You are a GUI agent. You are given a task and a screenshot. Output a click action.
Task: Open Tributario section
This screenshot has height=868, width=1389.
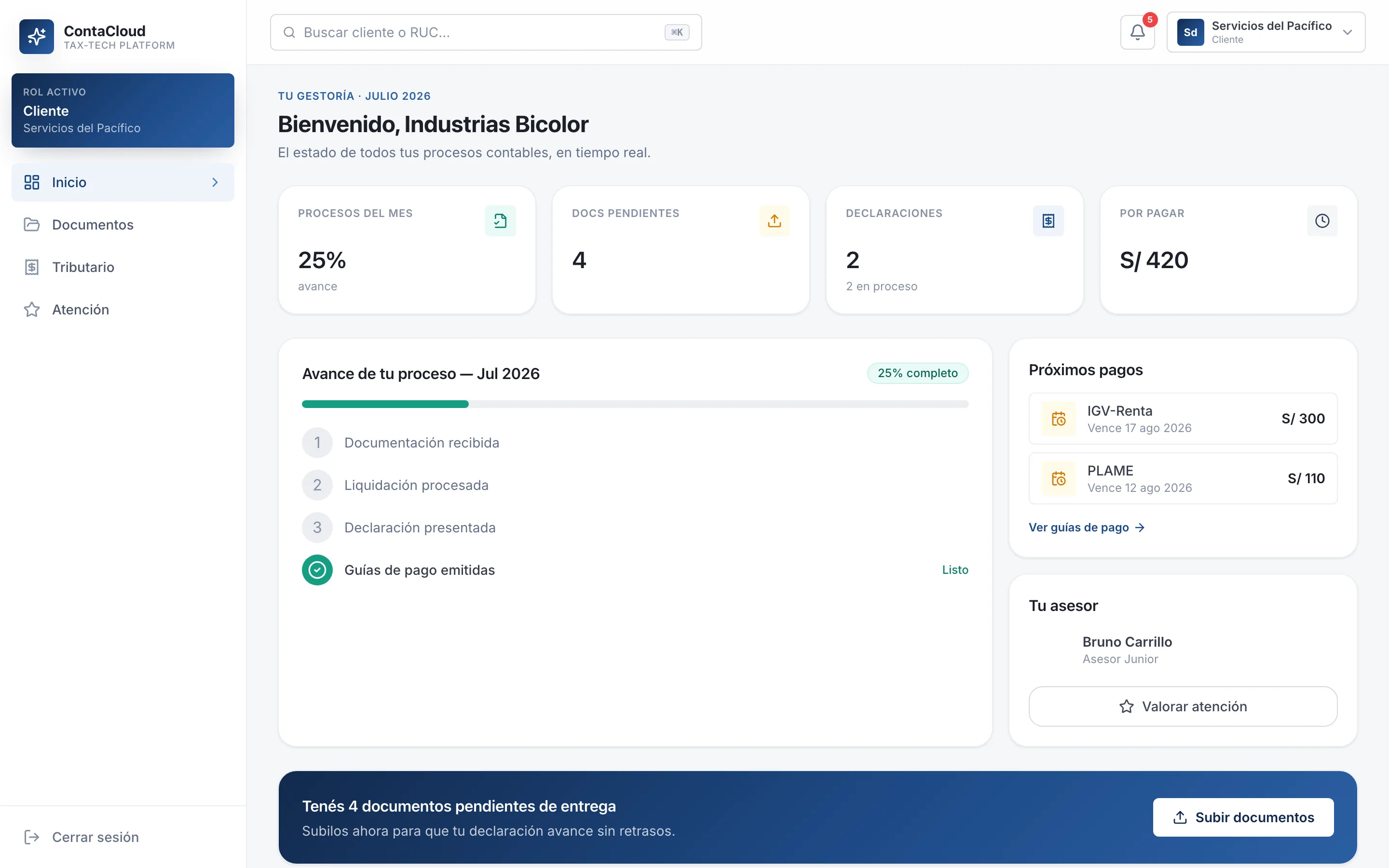point(123,268)
